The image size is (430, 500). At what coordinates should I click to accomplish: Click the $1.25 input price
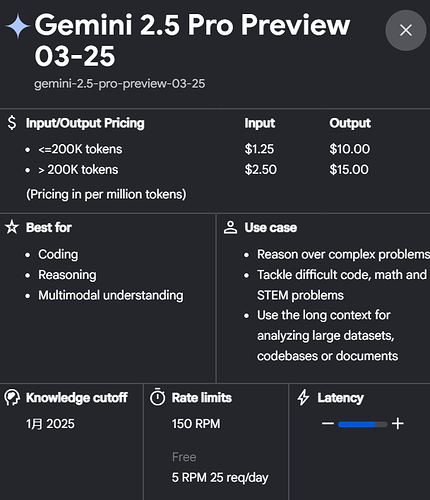pos(259,149)
